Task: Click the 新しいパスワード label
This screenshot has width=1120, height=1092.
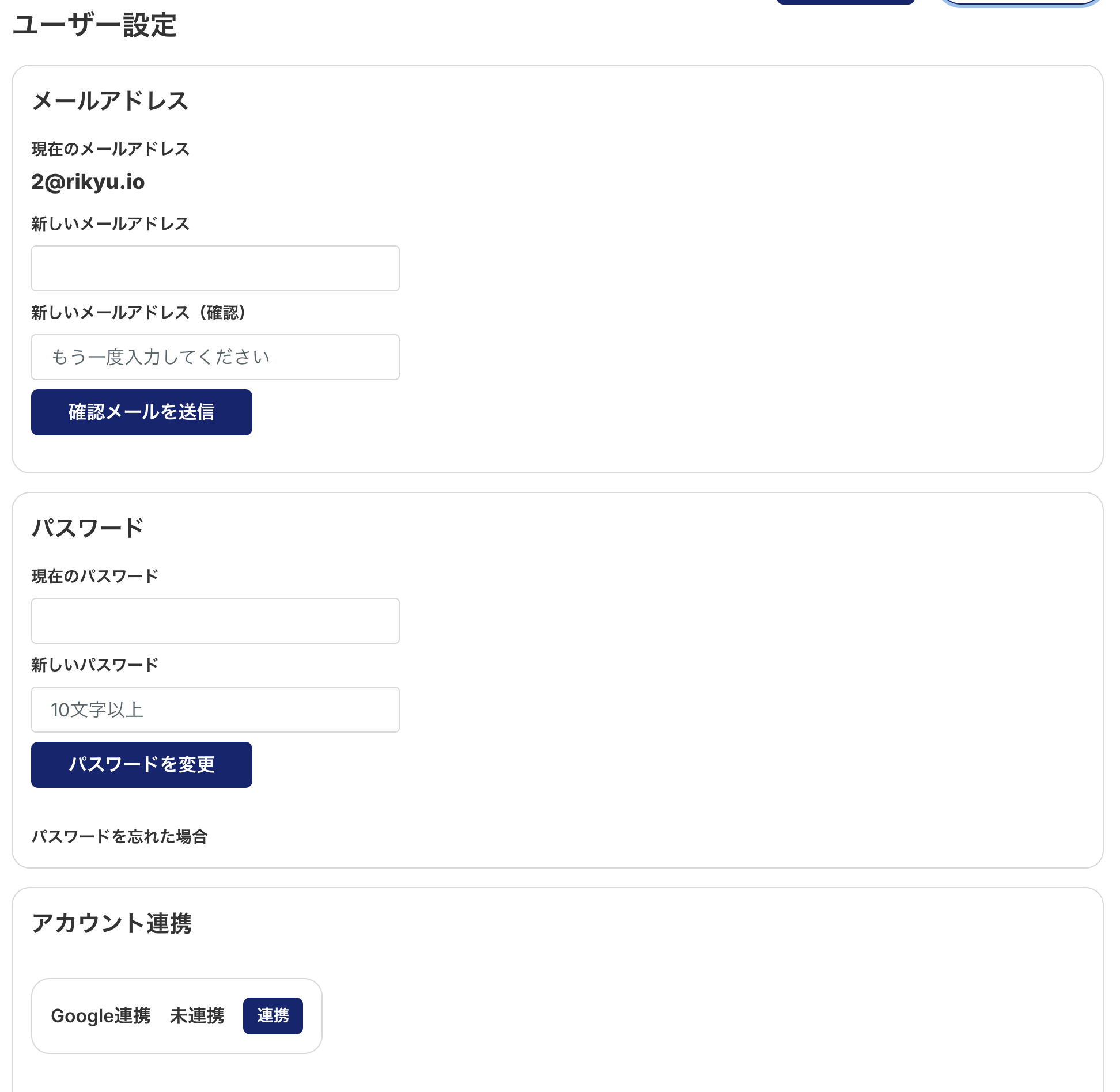Action: click(x=94, y=665)
